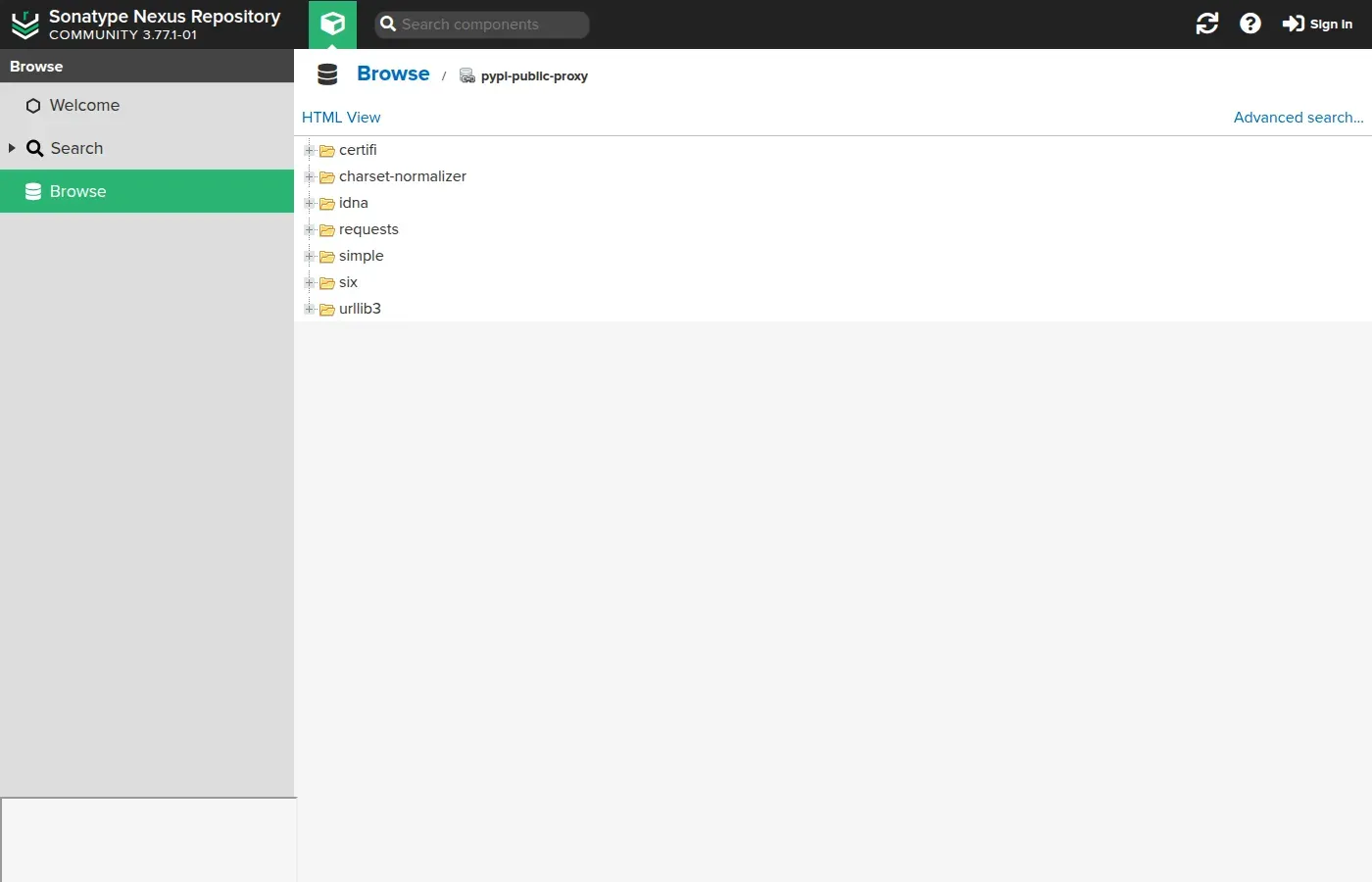The height and width of the screenshot is (882, 1372).
Task: Select the idna tree row text
Action: coord(354,203)
